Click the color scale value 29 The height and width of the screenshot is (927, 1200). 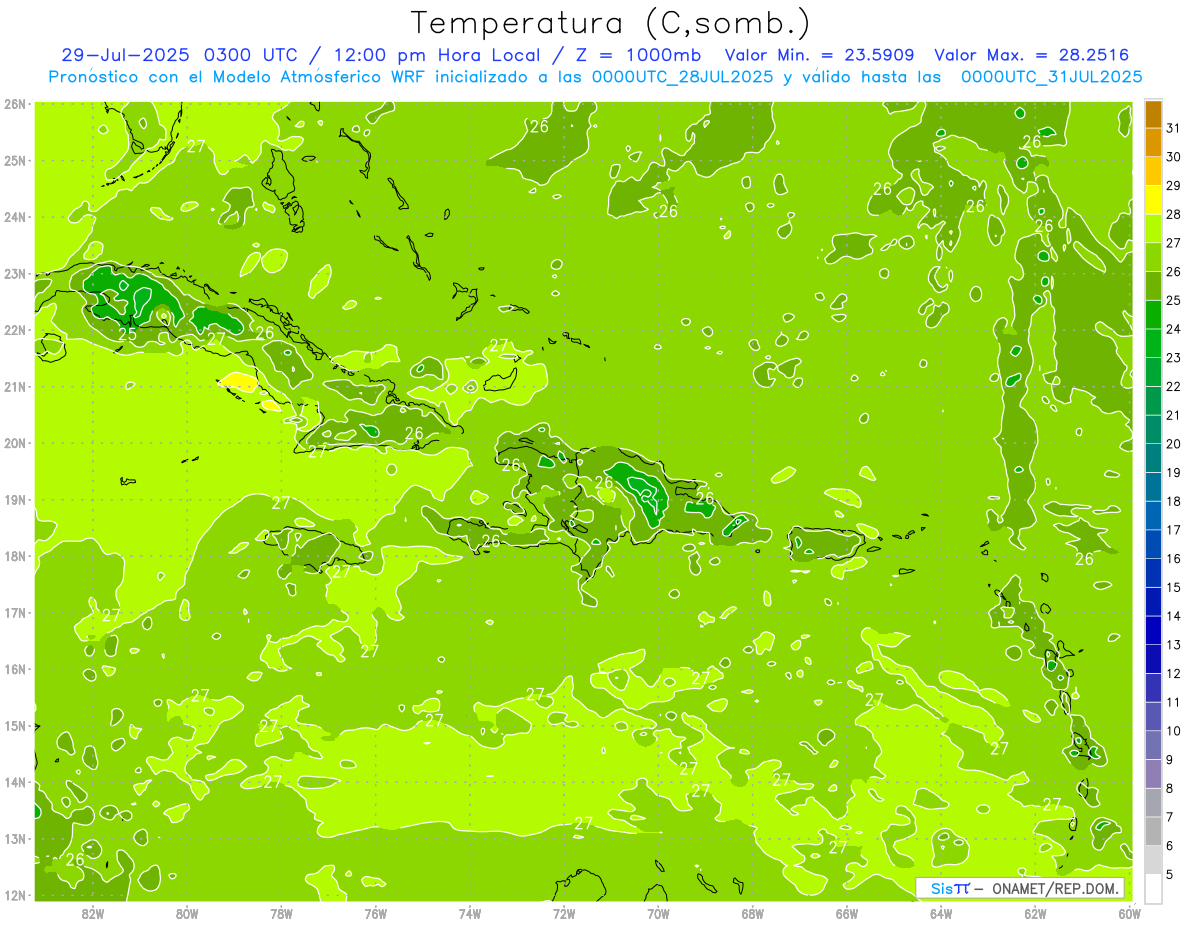point(1173,186)
